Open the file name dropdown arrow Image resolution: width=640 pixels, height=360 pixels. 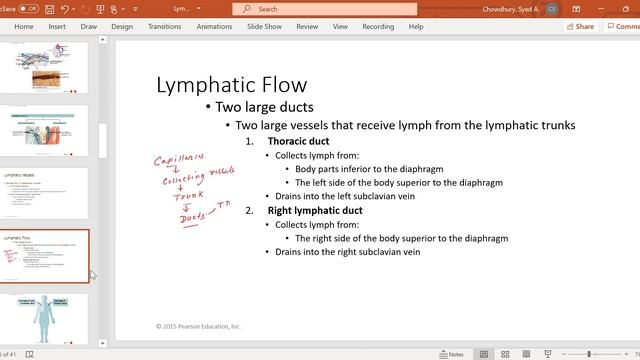click(198, 9)
